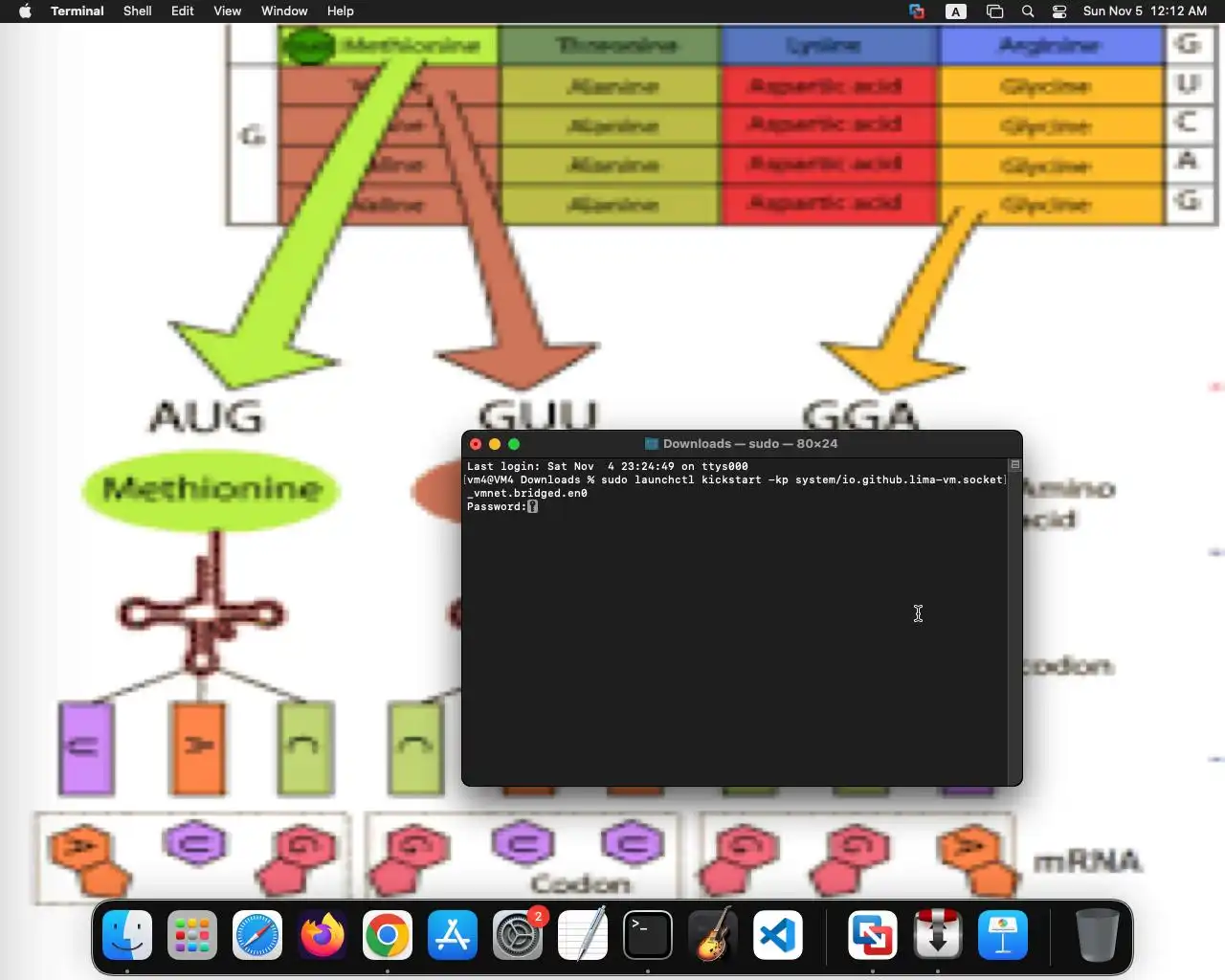The image size is (1225, 980).
Task: Close the Terminal Downloads window
Action: click(476, 444)
